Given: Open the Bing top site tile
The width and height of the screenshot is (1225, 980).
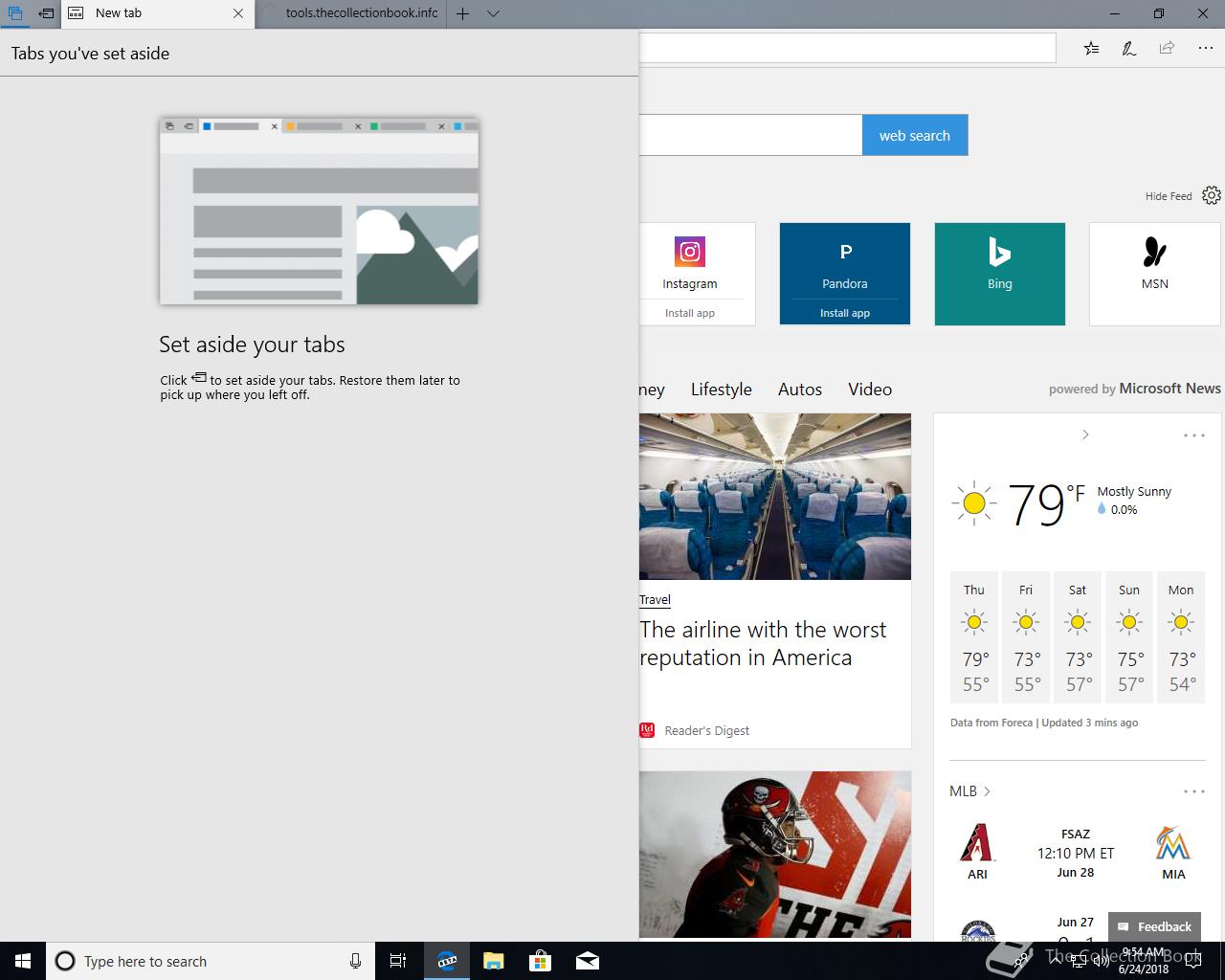Looking at the screenshot, I should point(1000,274).
